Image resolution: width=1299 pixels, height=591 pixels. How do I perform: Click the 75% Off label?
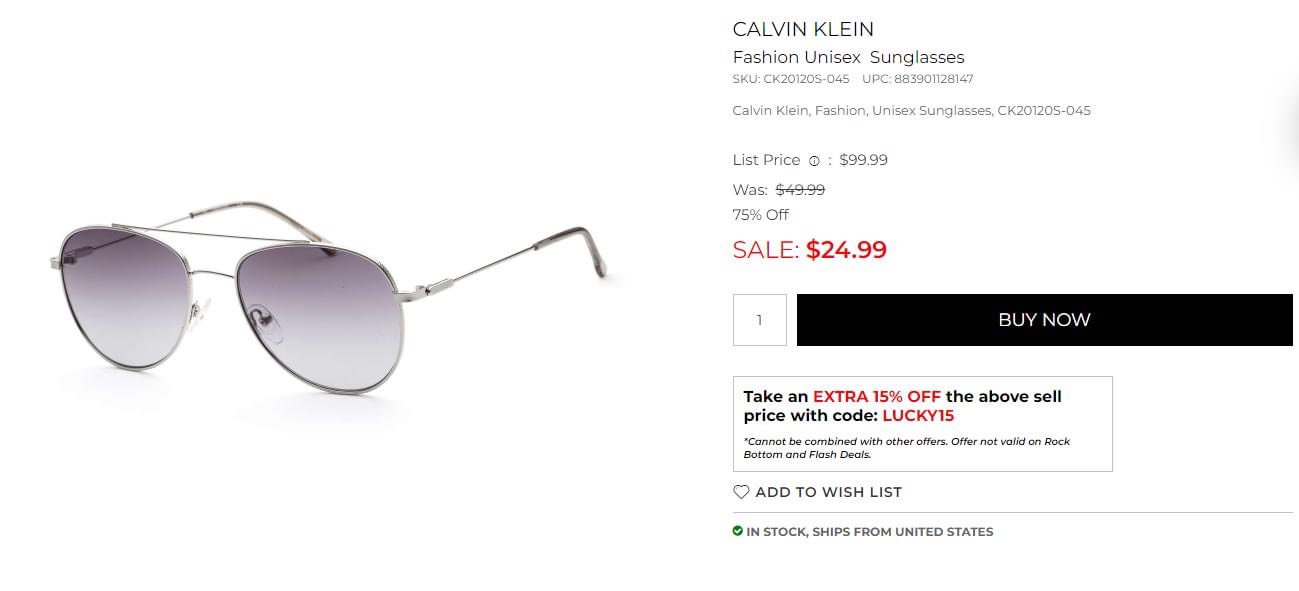[x=761, y=215]
